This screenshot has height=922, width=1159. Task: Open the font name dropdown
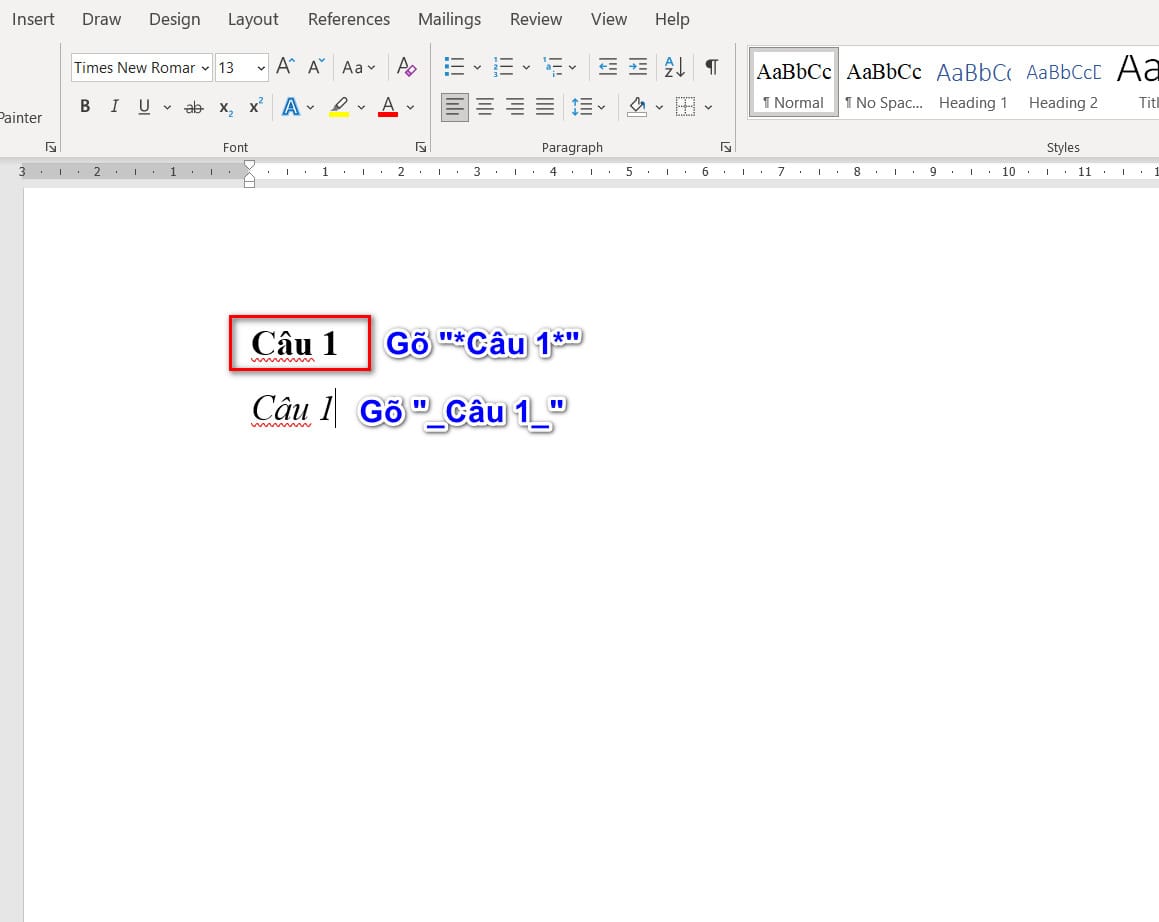click(205, 68)
